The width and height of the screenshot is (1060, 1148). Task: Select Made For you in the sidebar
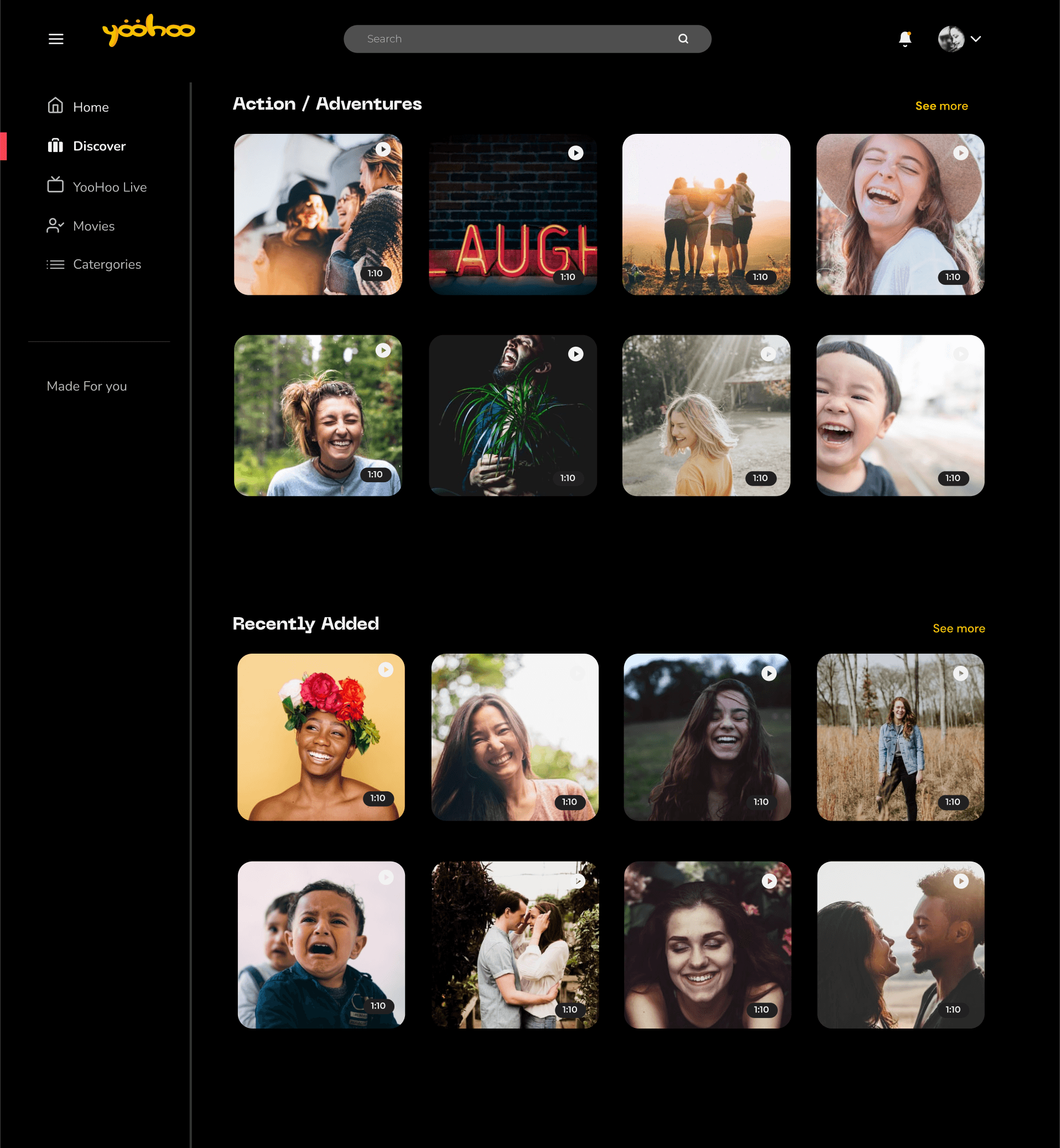87,386
